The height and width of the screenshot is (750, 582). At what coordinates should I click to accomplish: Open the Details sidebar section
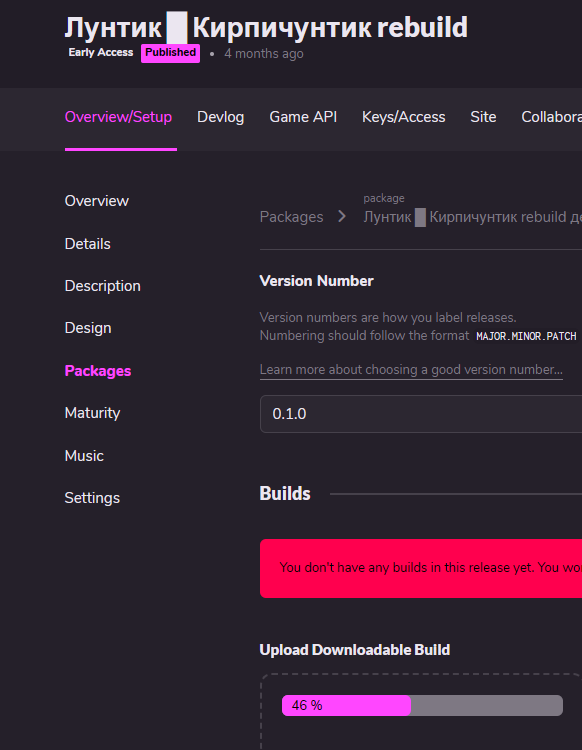pyautogui.click(x=88, y=244)
